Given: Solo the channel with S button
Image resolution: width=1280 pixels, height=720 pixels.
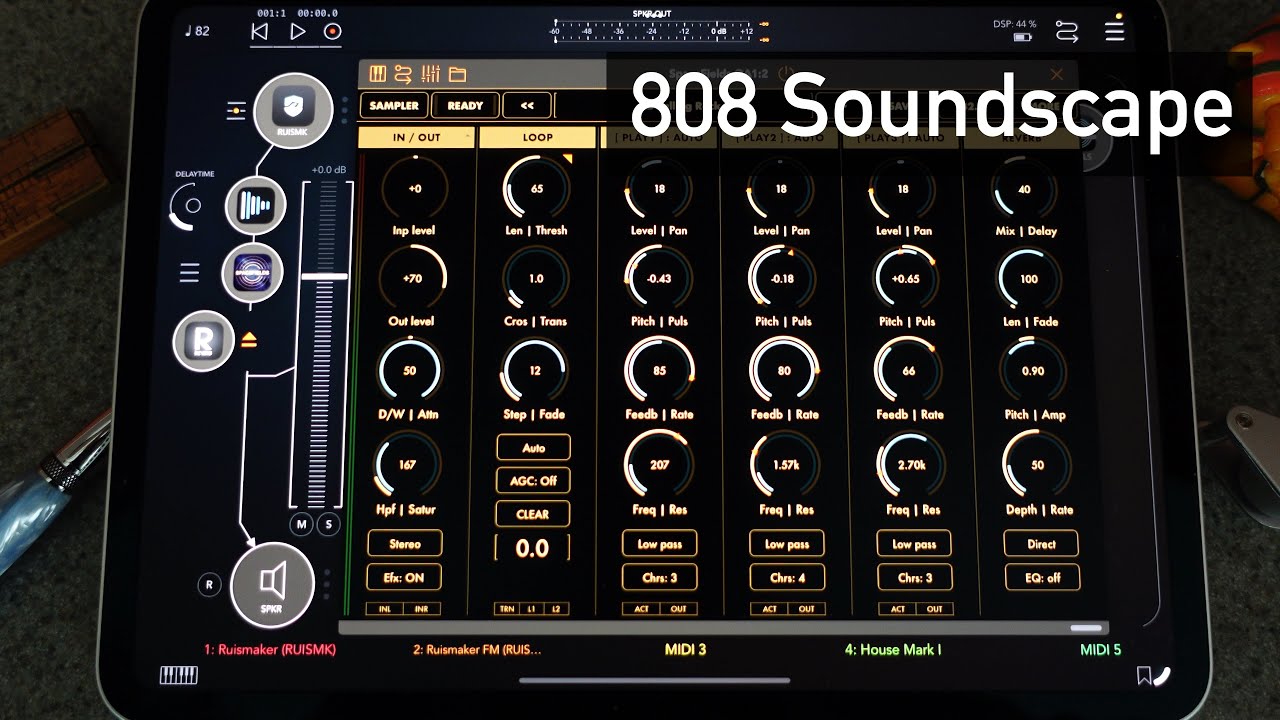Looking at the screenshot, I should click(x=329, y=524).
